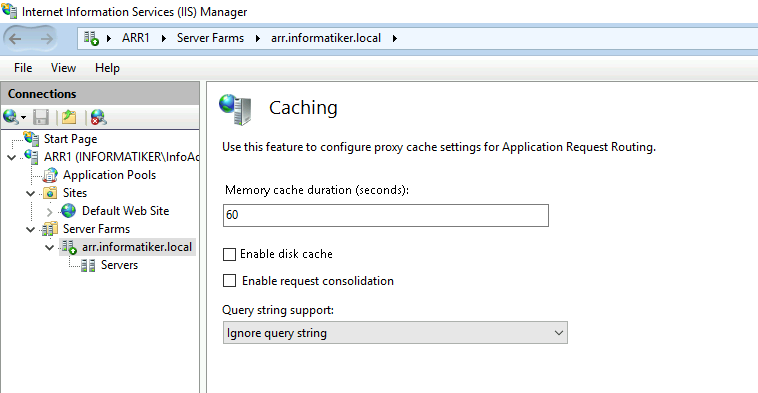Enable the disk cache checkbox
Viewport: 758px width, 393px height.
coord(229,254)
